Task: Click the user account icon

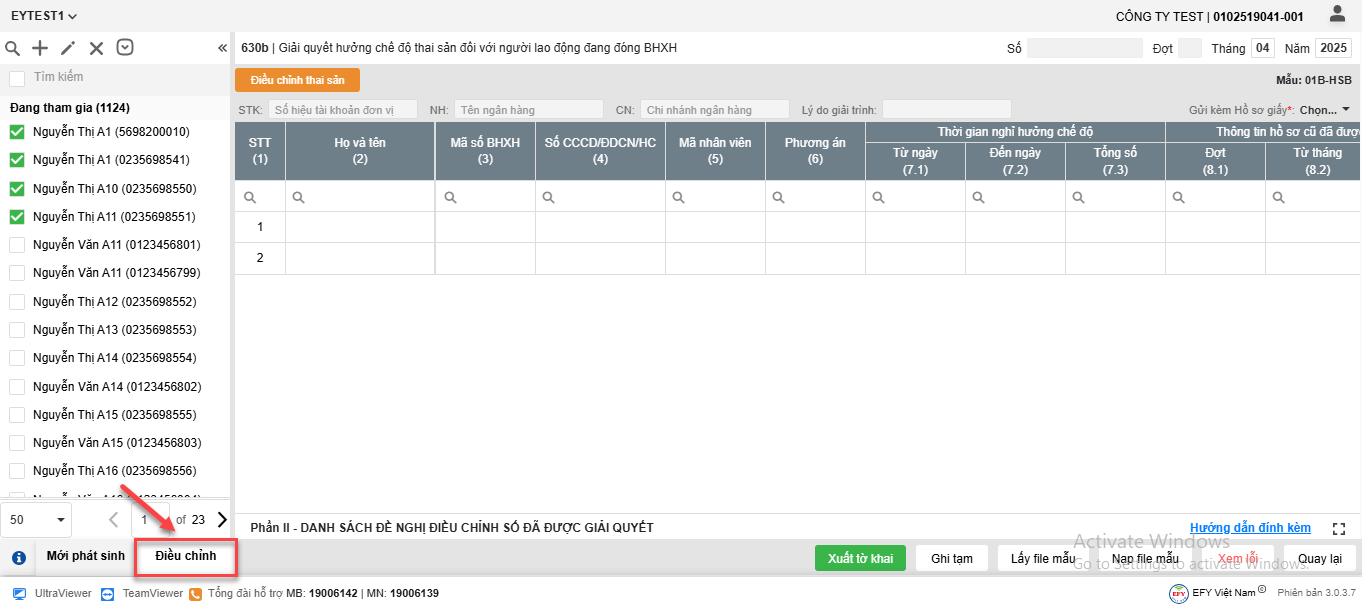Action: [x=1337, y=14]
